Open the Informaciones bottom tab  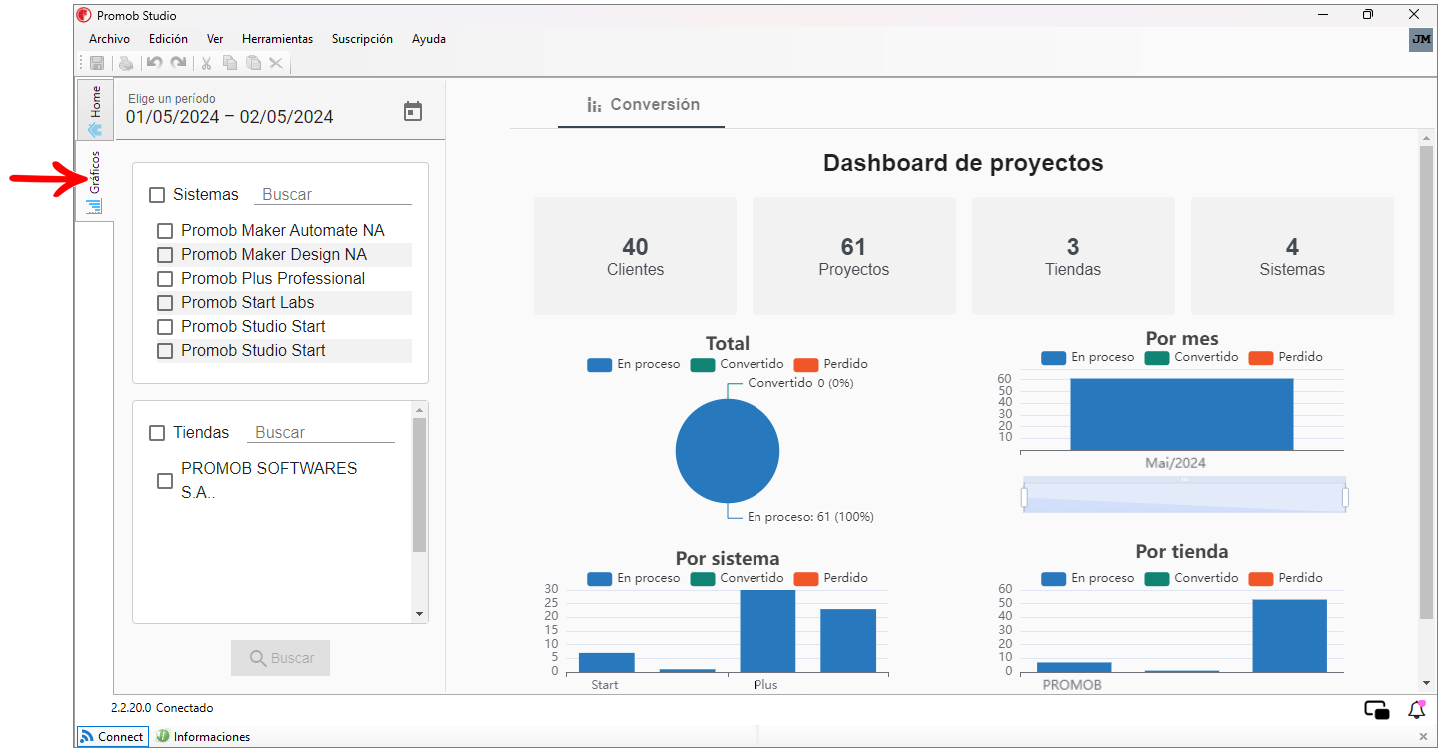[203, 737]
